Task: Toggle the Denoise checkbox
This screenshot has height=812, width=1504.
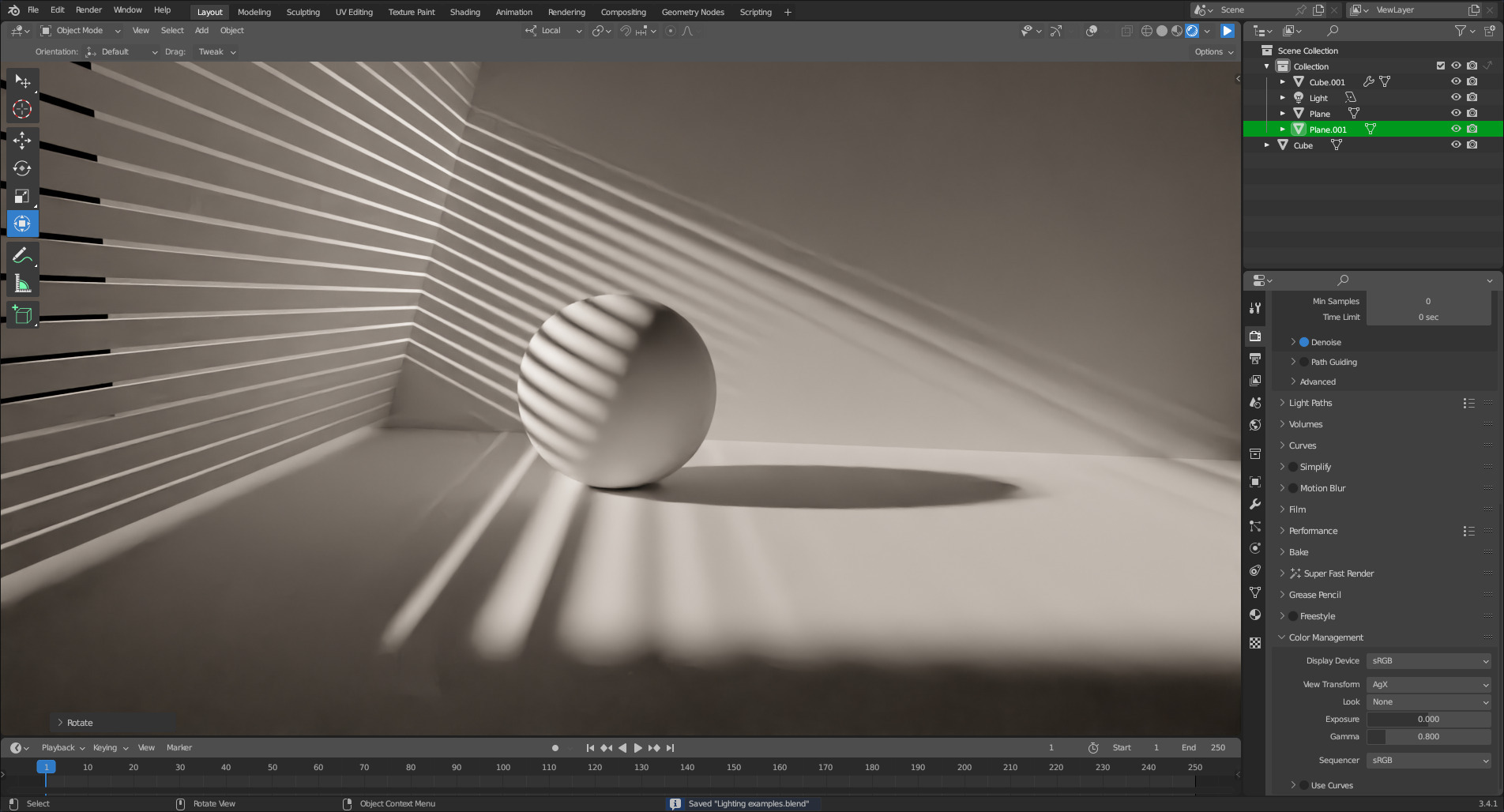Action: (x=1304, y=342)
